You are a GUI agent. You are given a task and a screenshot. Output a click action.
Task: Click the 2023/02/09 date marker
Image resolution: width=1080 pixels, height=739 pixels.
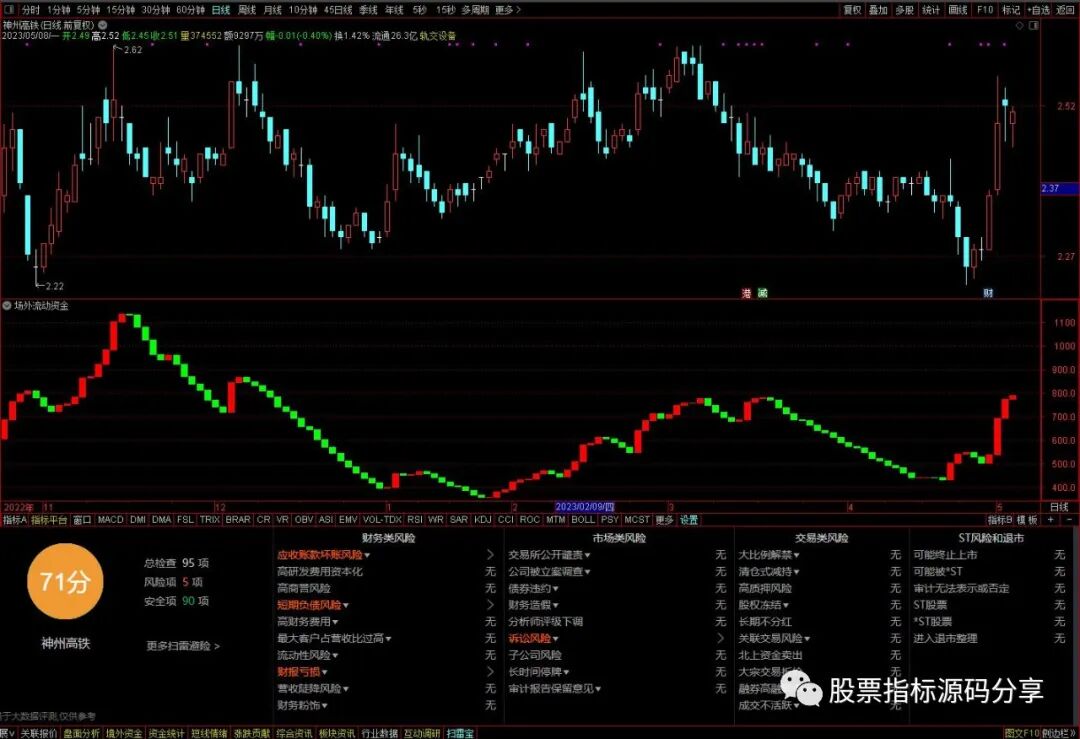point(585,508)
